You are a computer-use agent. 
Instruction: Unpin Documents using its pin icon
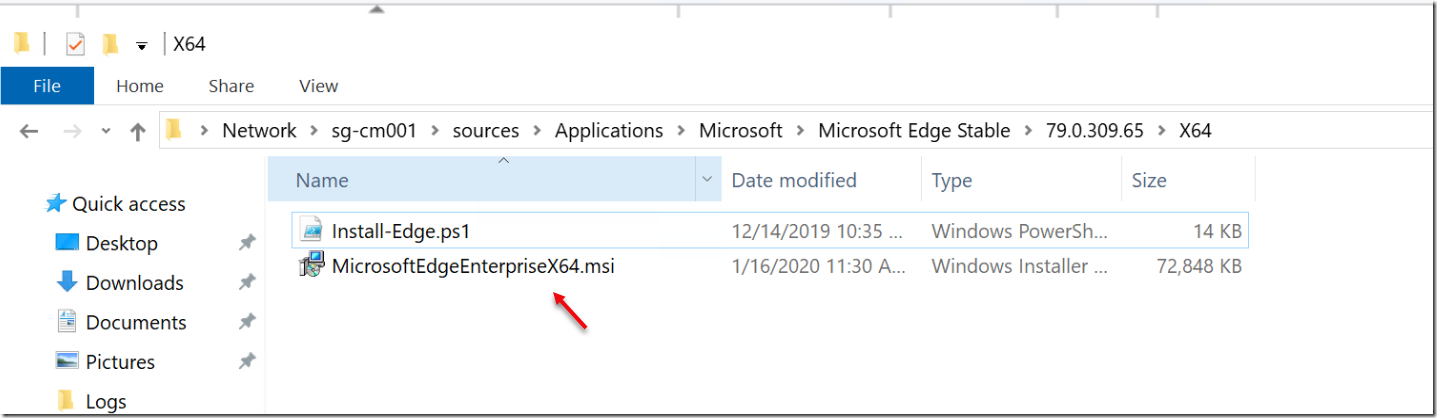[x=246, y=322]
